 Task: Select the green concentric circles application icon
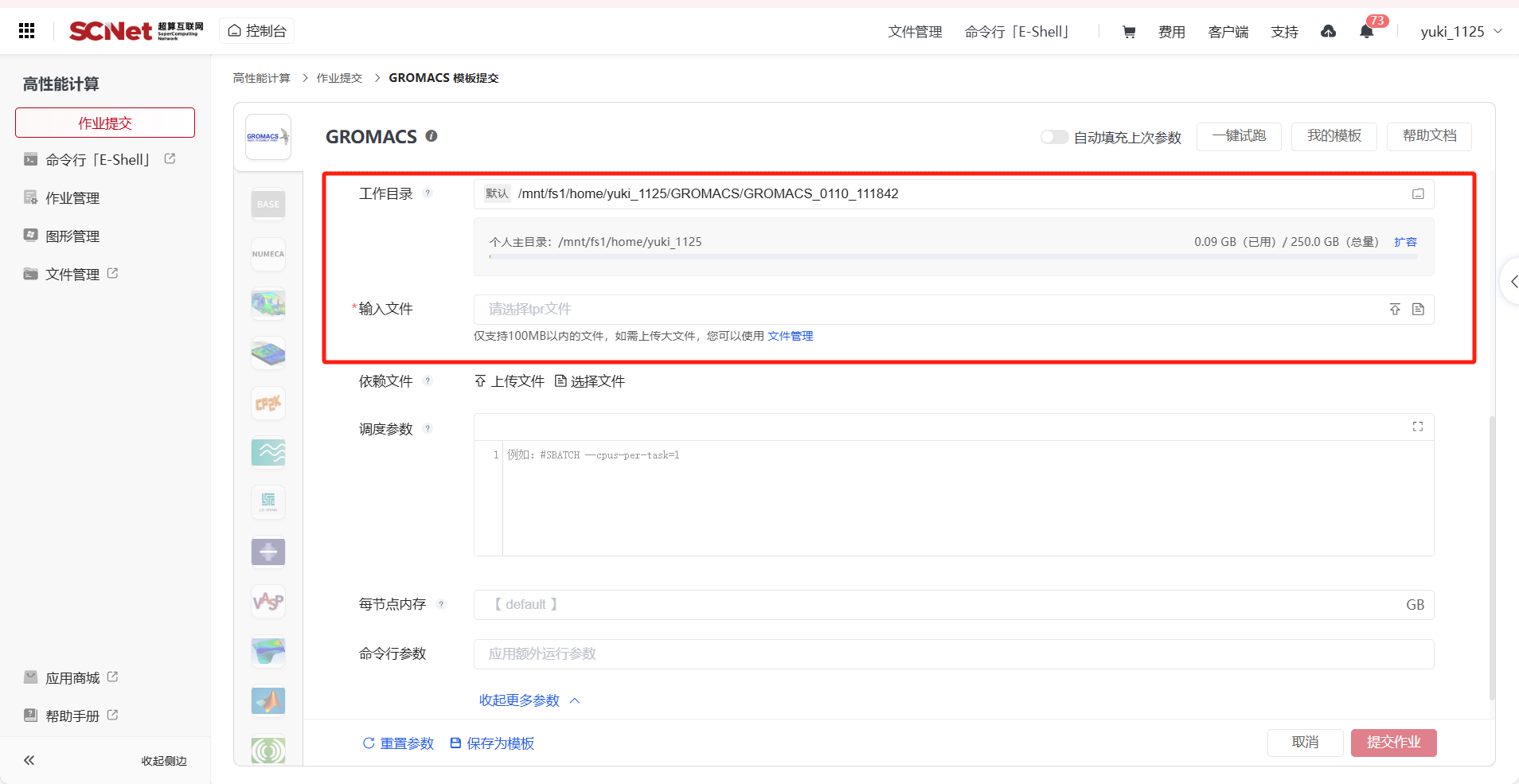point(268,750)
